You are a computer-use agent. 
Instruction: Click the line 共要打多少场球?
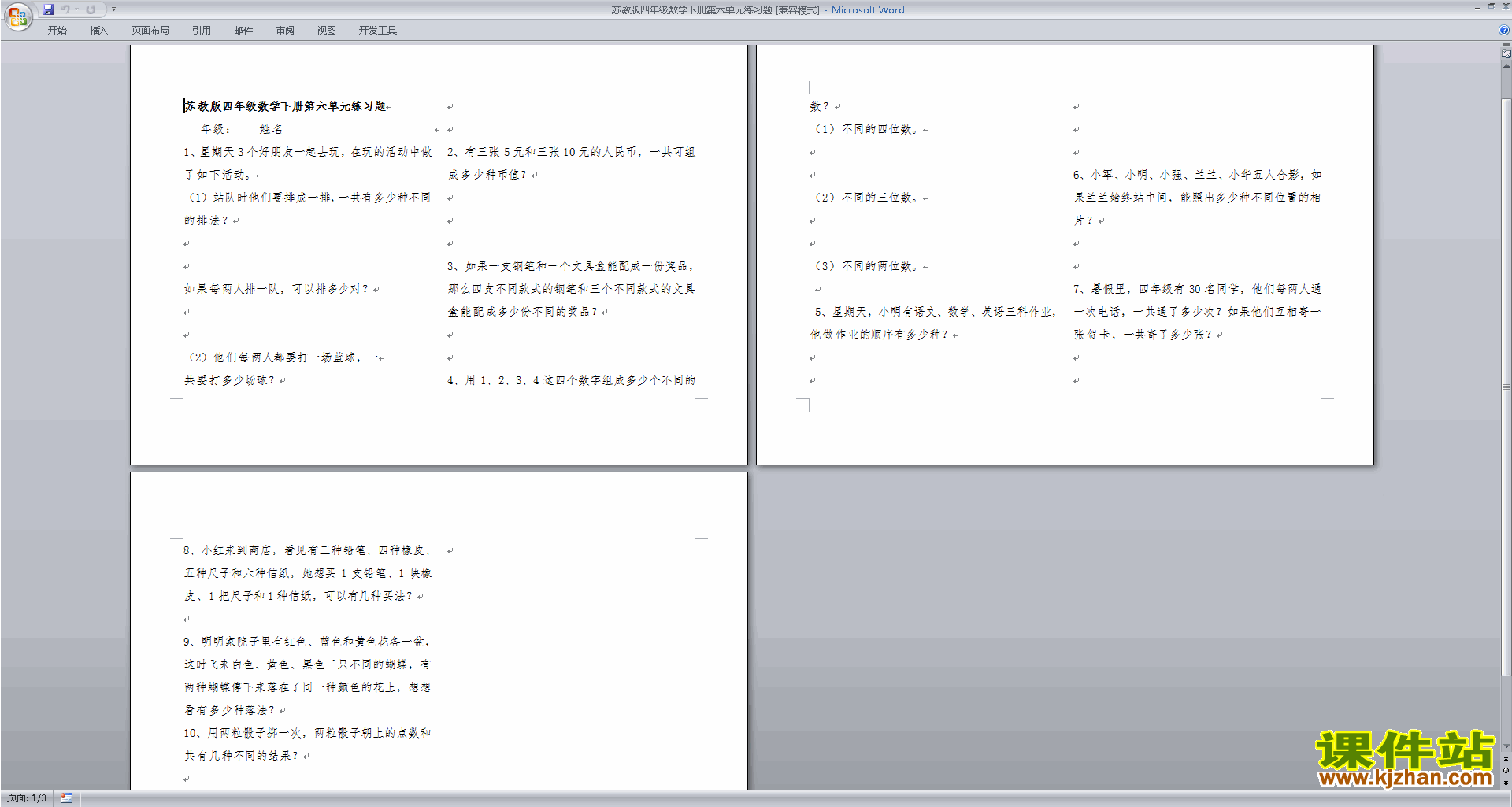pyautogui.click(x=230, y=380)
